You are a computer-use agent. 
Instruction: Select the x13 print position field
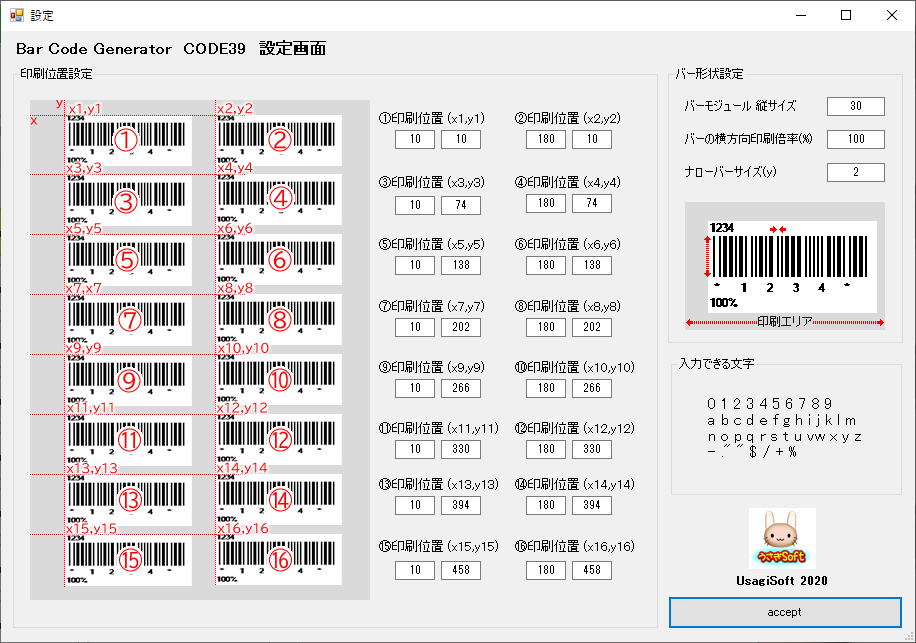tap(415, 505)
